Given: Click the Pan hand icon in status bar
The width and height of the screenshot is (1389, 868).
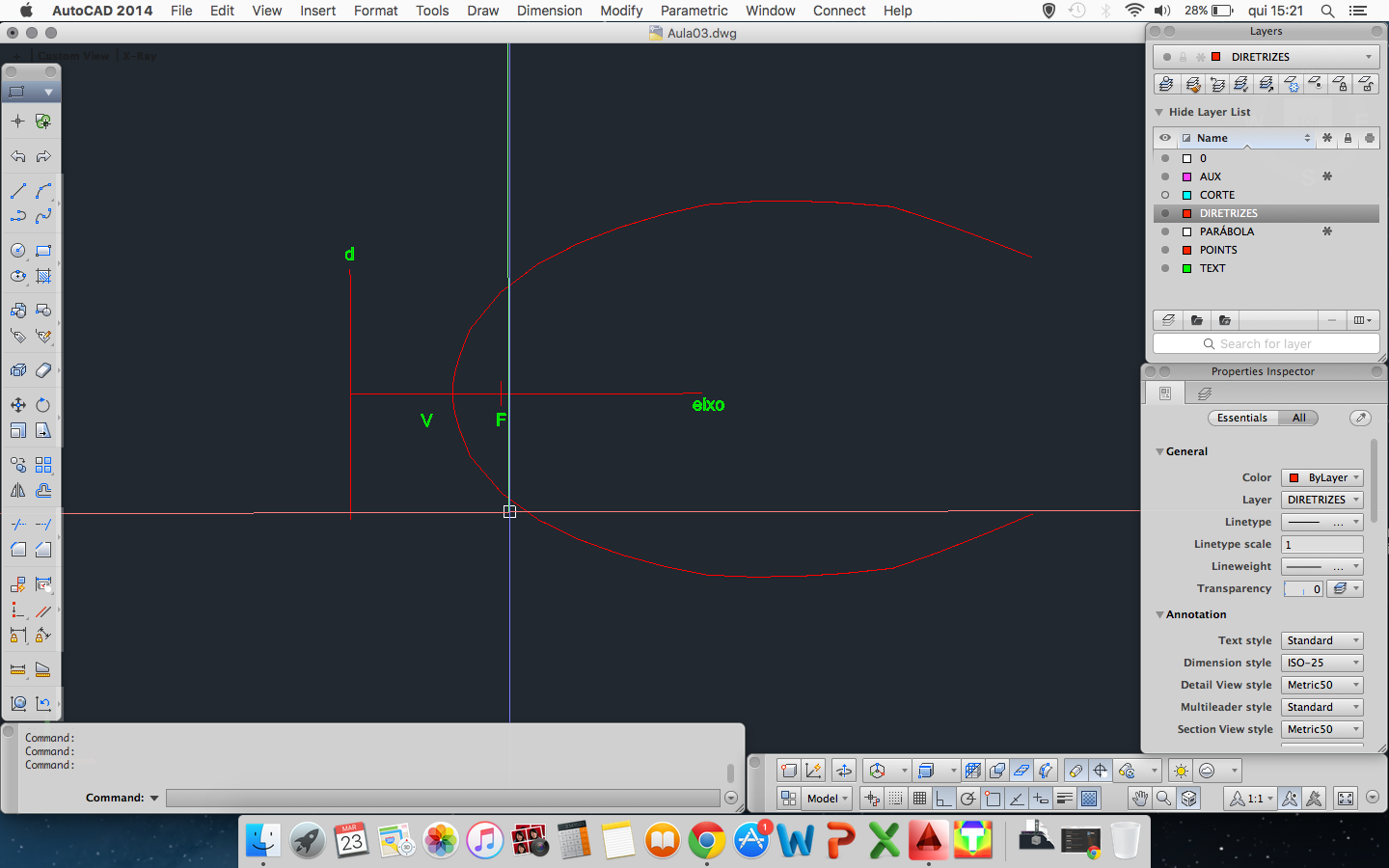Looking at the screenshot, I should [1140, 799].
